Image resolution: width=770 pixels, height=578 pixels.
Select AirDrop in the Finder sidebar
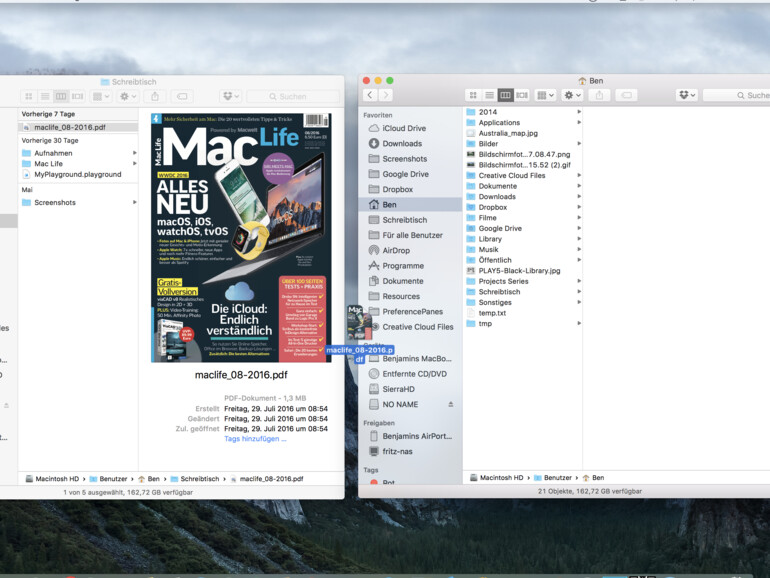click(x=395, y=250)
